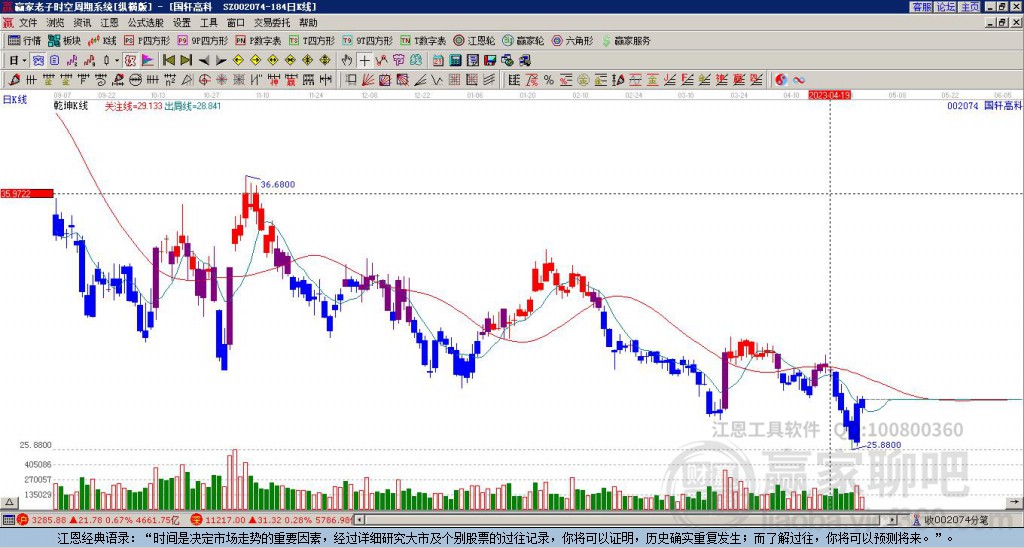Viewport: 1024px width, 548px height.
Task: Click the 节 solar-term icon
Action: [398, 61]
